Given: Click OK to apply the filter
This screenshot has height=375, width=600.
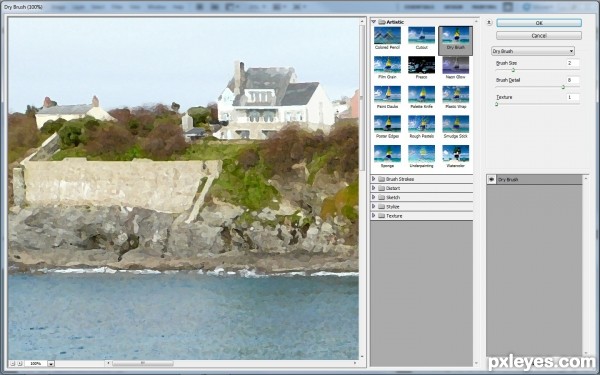Looking at the screenshot, I should [x=539, y=23].
